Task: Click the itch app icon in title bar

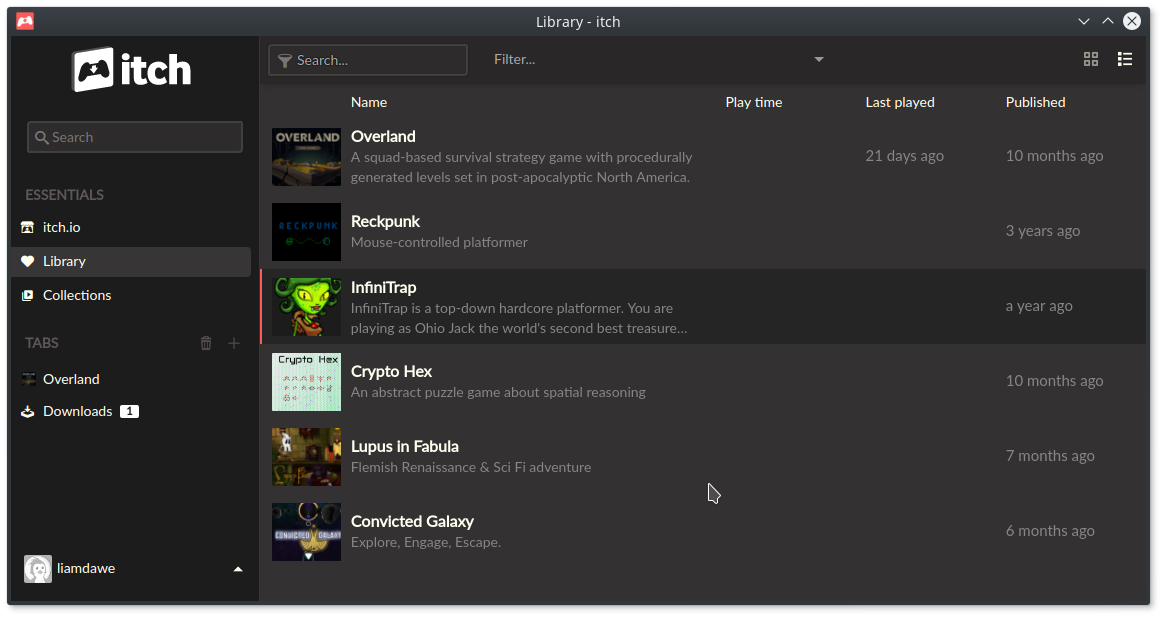Action: tap(25, 22)
